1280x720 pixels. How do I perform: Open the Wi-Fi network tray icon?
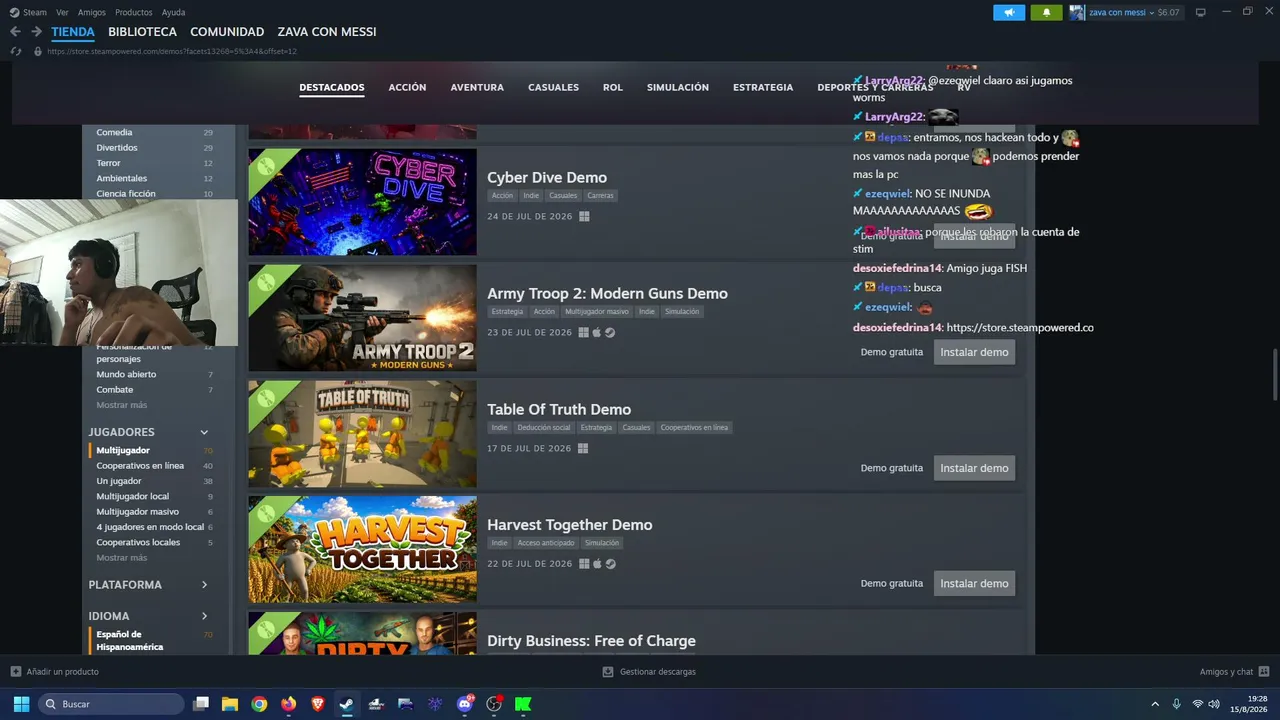point(1198,704)
